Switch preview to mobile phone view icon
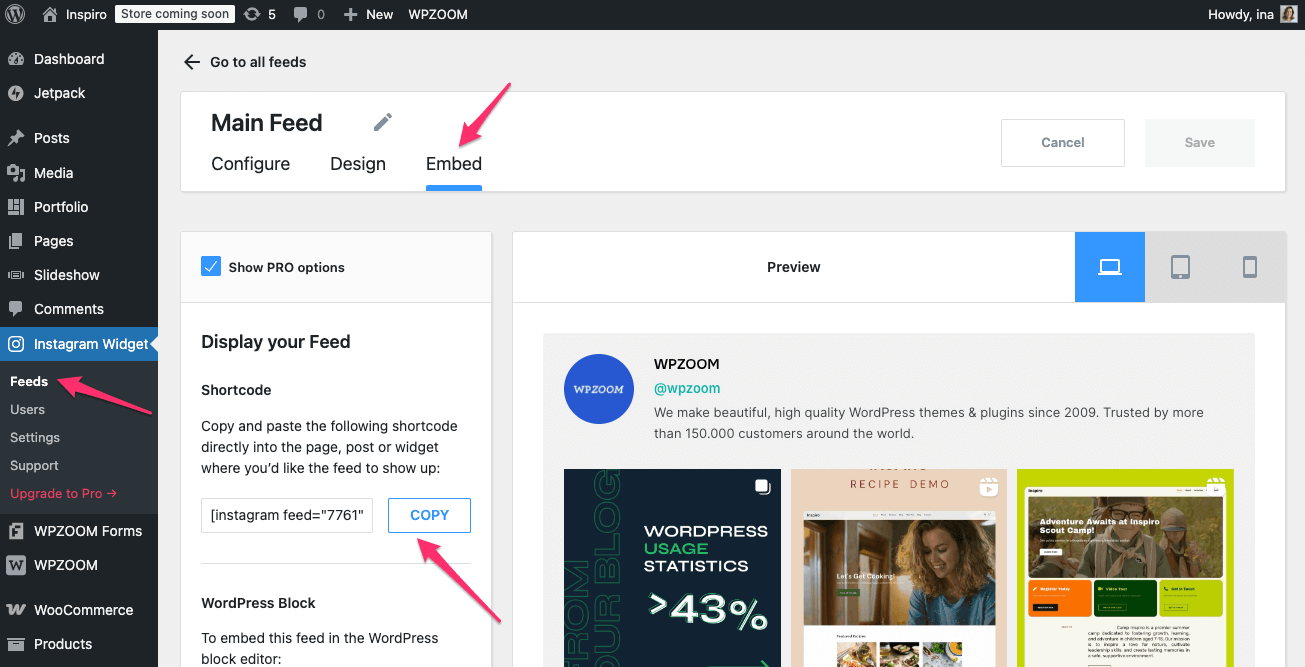This screenshot has height=667, width=1305. tap(1250, 267)
